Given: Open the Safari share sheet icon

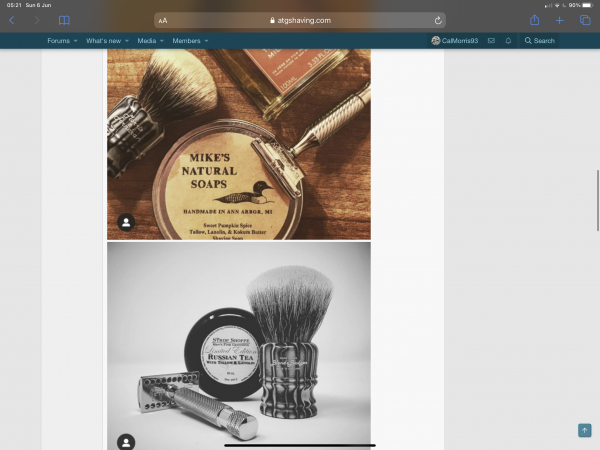Looking at the screenshot, I should [x=535, y=20].
